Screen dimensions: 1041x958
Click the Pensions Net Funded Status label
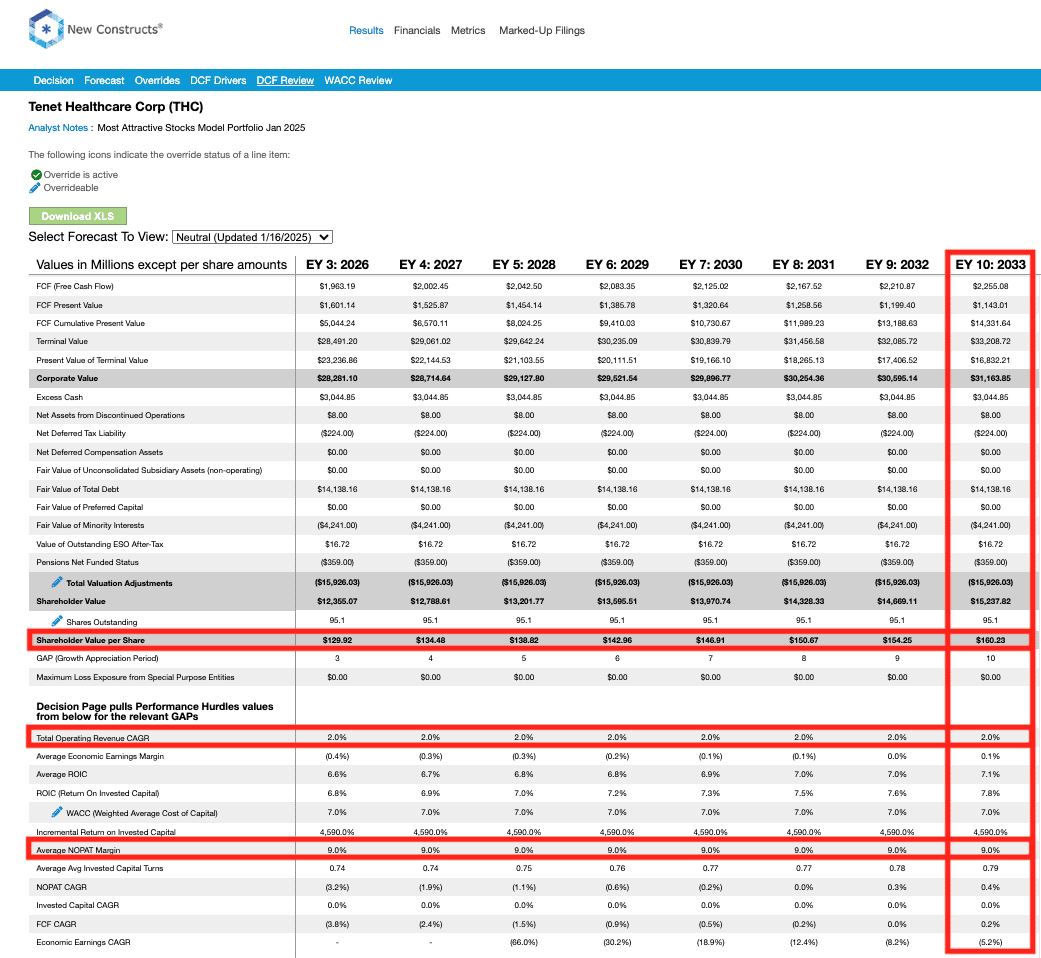[88, 562]
